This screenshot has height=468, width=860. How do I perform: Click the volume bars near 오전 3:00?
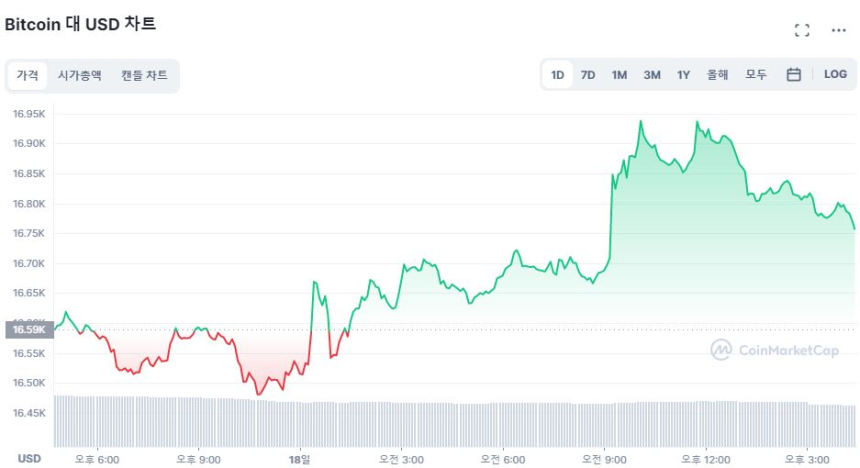400,424
